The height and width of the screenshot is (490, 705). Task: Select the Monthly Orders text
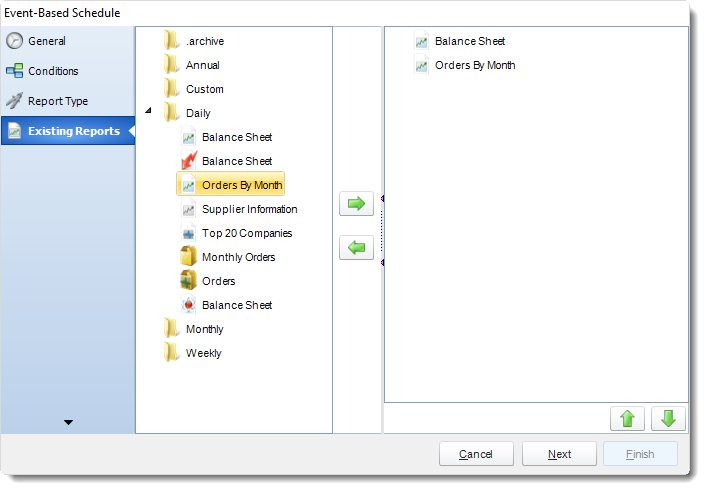(x=238, y=257)
